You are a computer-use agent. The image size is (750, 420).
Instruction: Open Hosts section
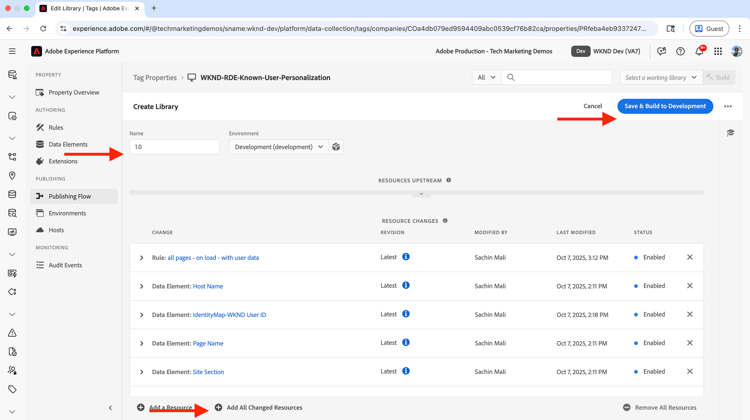56,230
